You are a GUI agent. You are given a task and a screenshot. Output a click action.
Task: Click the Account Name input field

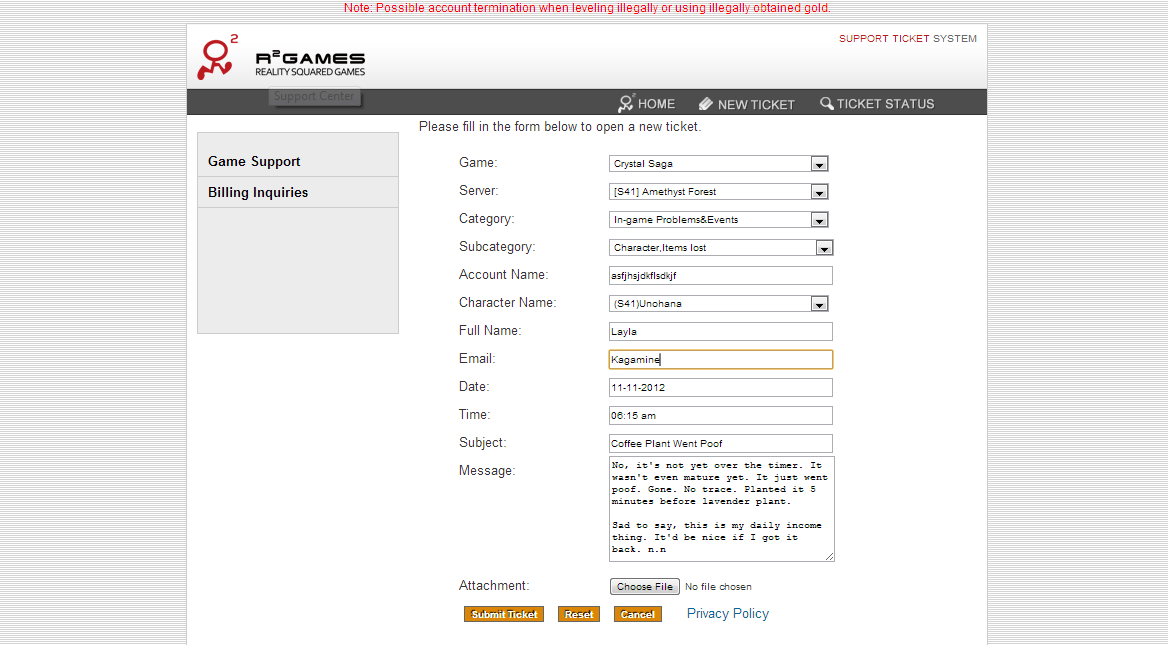[720, 276]
